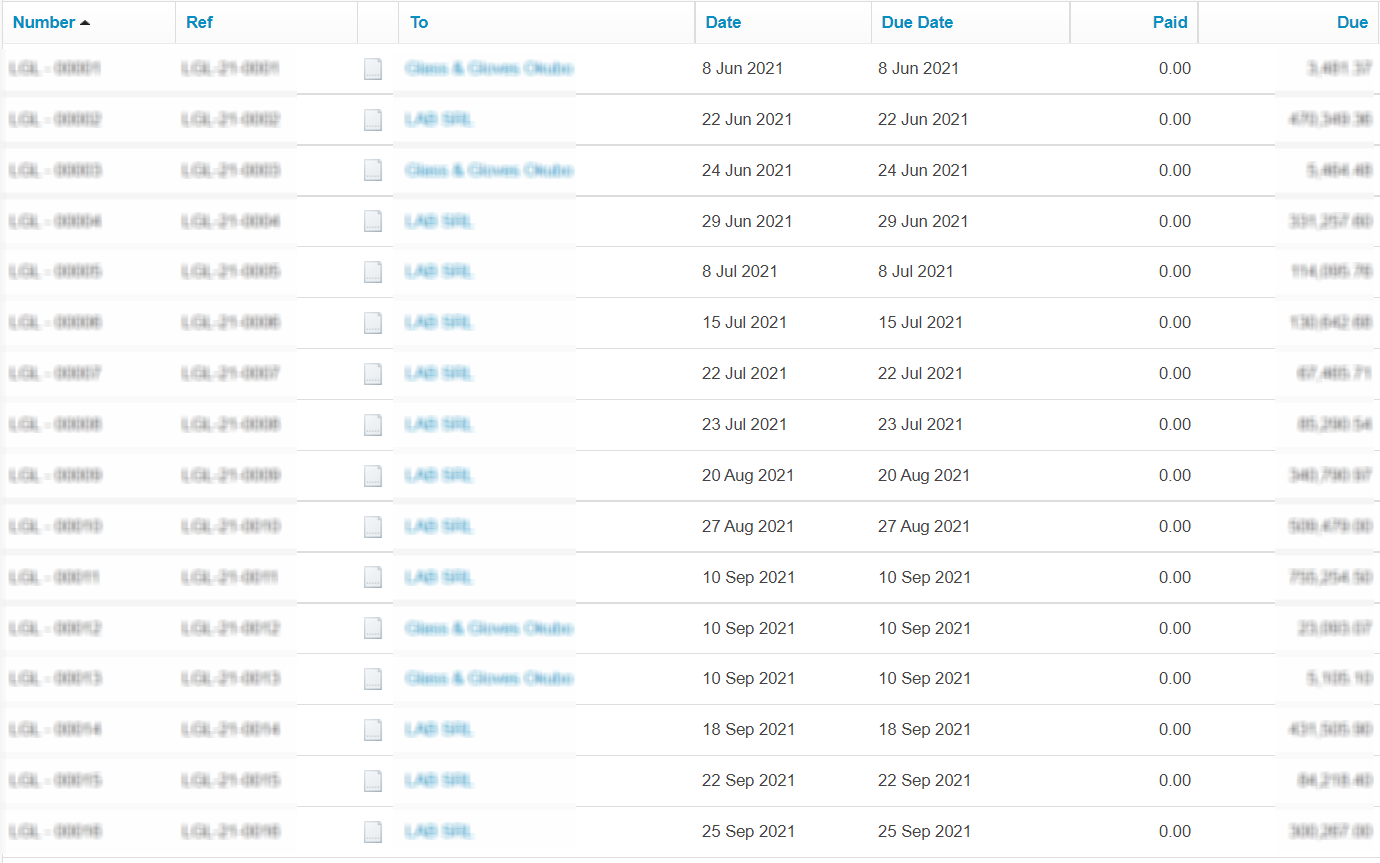Screen dimensions: 1380x863
Task: Toggle the ascending sort arrow beside Number
Action: 85,23
